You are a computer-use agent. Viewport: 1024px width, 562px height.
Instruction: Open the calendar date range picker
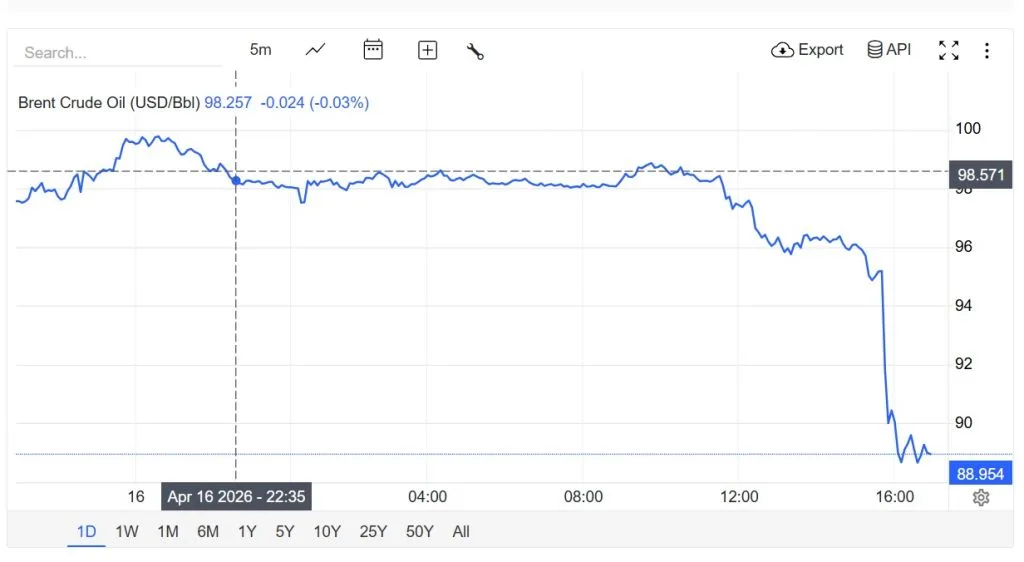tap(373, 50)
